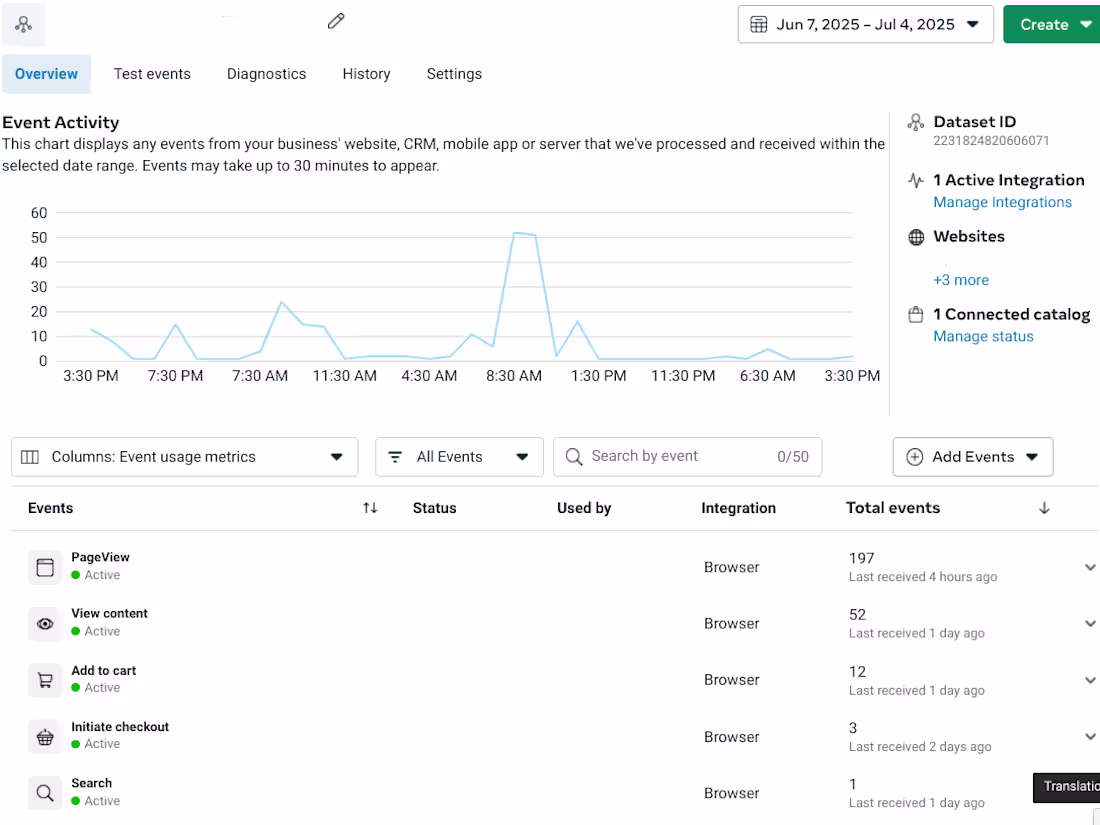Click the globe icon next to Websites
The width and height of the screenshot is (1100, 825).
(x=916, y=237)
